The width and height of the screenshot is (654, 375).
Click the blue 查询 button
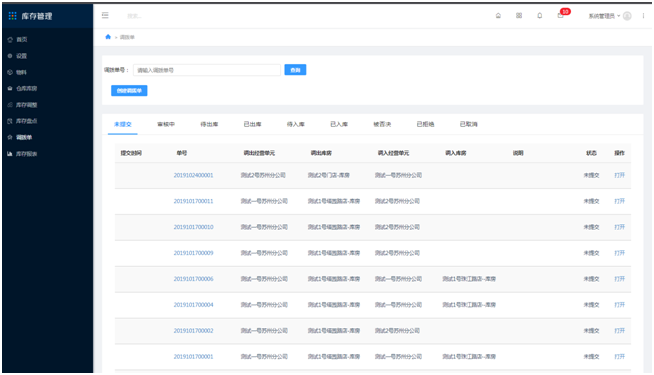(x=295, y=70)
